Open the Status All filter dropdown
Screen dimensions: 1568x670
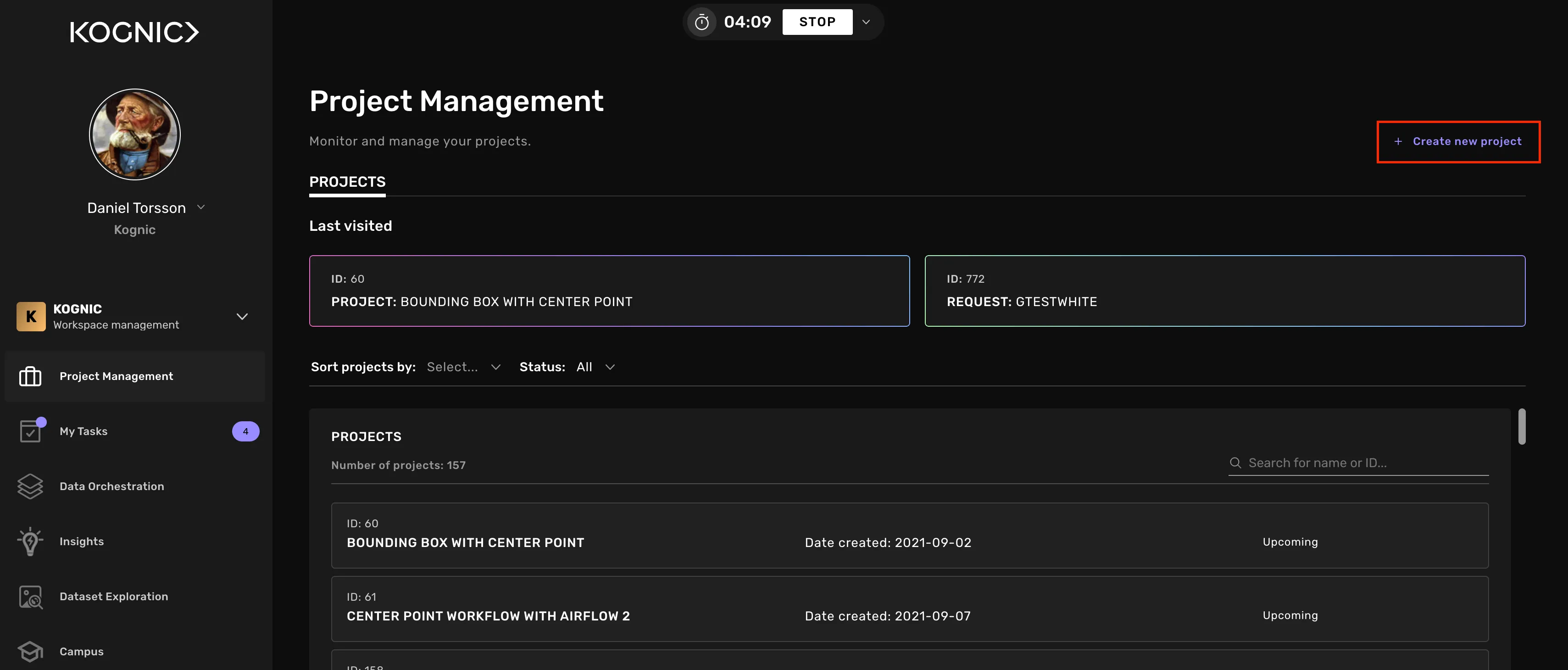pos(596,367)
